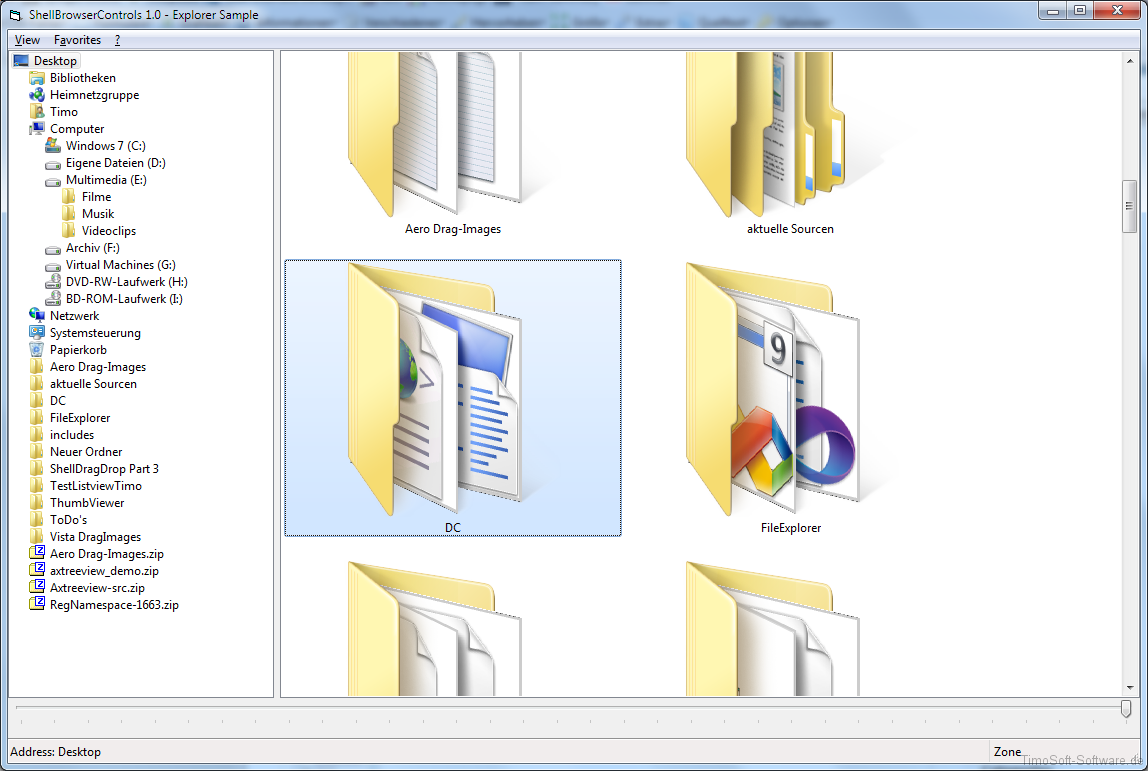
Task: Select TestListviewTimo label in tree
Action: (x=96, y=486)
